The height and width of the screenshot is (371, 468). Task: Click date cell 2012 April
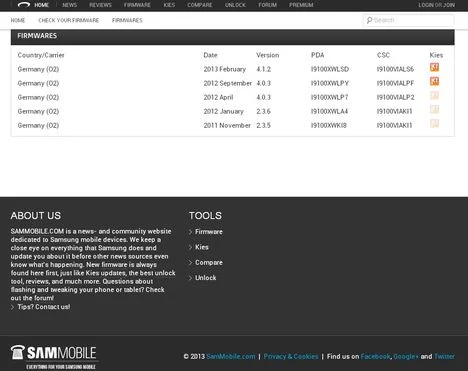(218, 97)
